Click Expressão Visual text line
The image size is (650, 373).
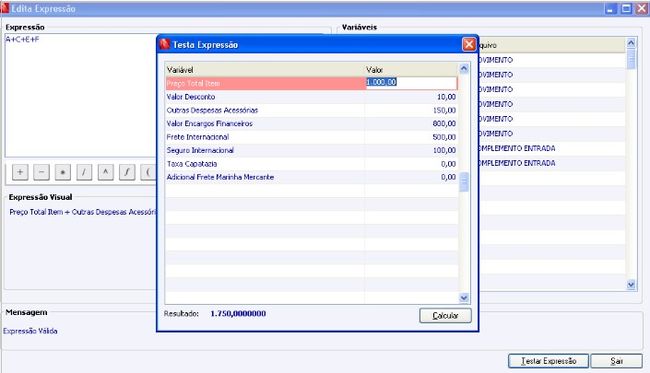[83, 212]
